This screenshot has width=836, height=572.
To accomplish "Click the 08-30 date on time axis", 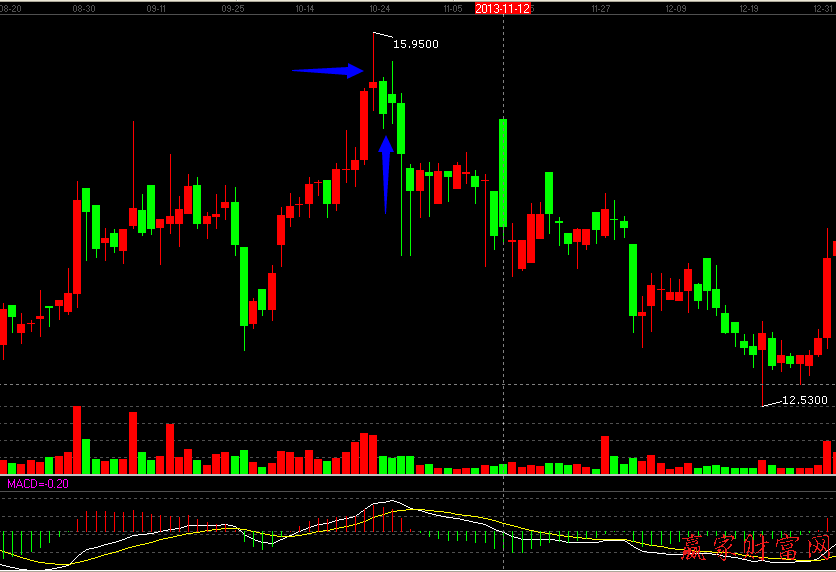I will 85,8.
